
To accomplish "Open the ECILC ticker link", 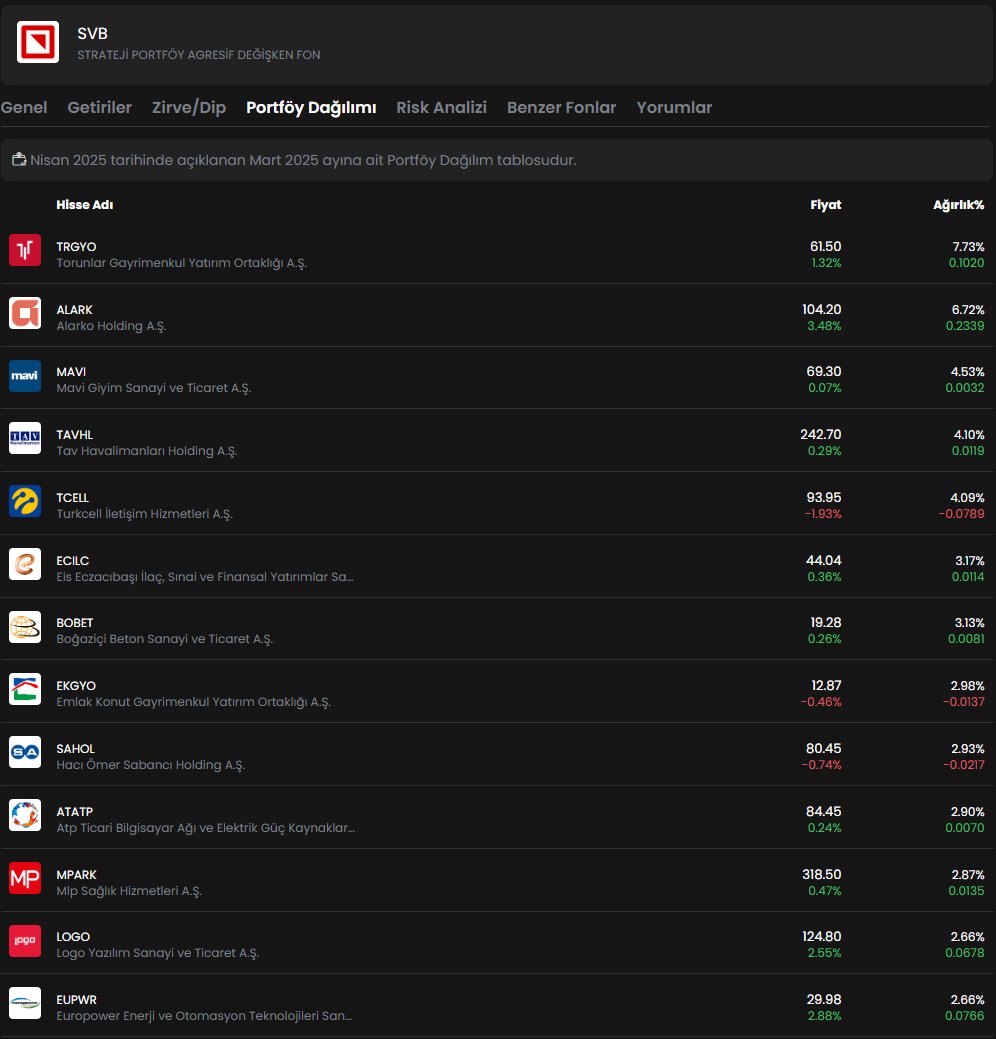I will [x=72, y=561].
